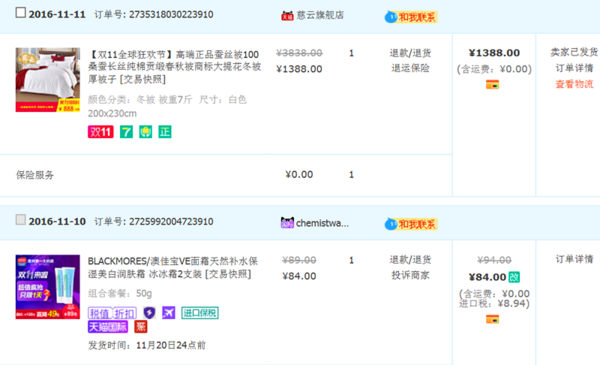This screenshot has width=600, height=365.
Task: Open 订单详情 for the silk quilt order
Action: tap(574, 68)
